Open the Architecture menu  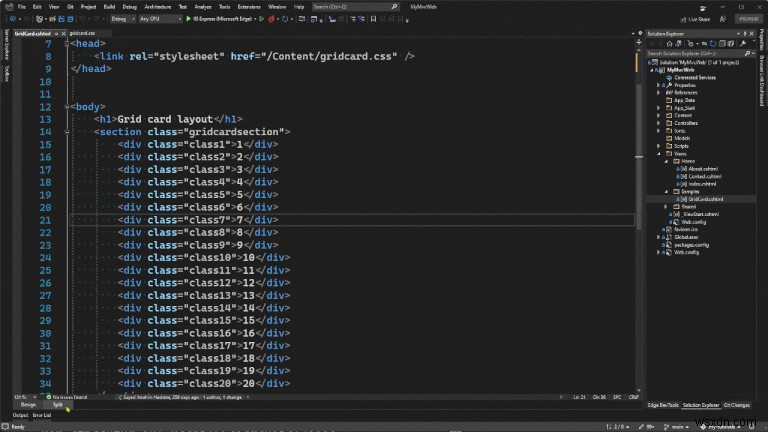(x=158, y=7)
